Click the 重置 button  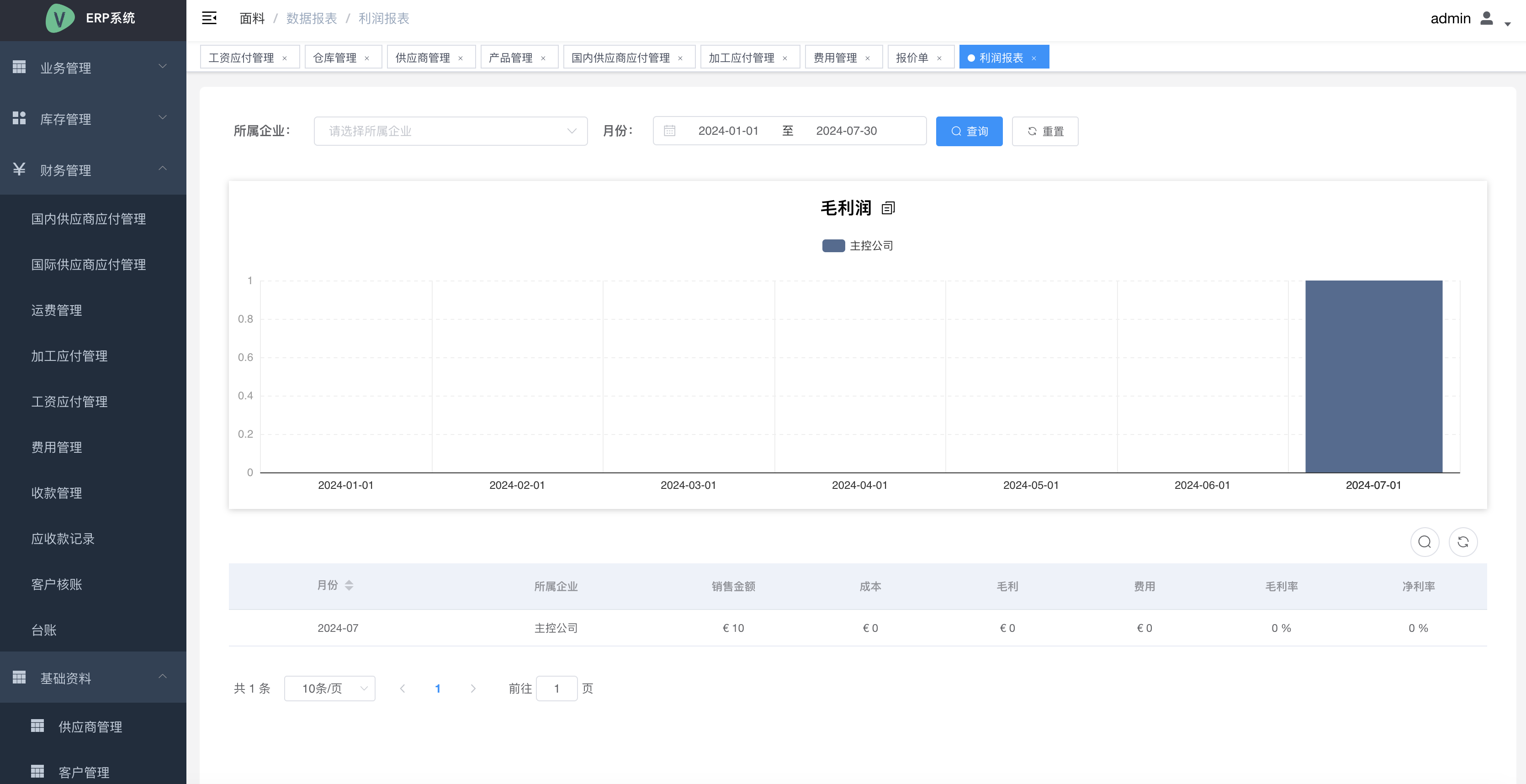1044,131
